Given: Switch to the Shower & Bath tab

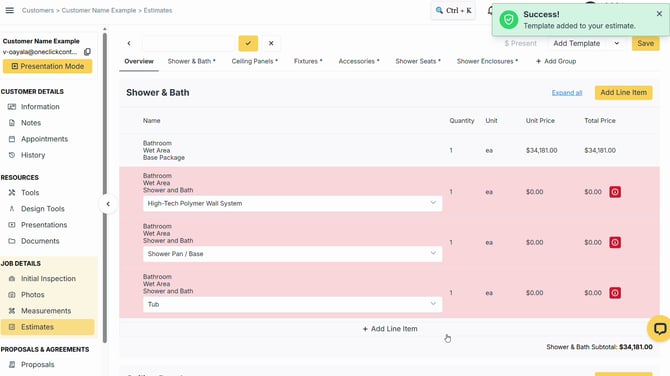Looking at the screenshot, I should point(191,62).
